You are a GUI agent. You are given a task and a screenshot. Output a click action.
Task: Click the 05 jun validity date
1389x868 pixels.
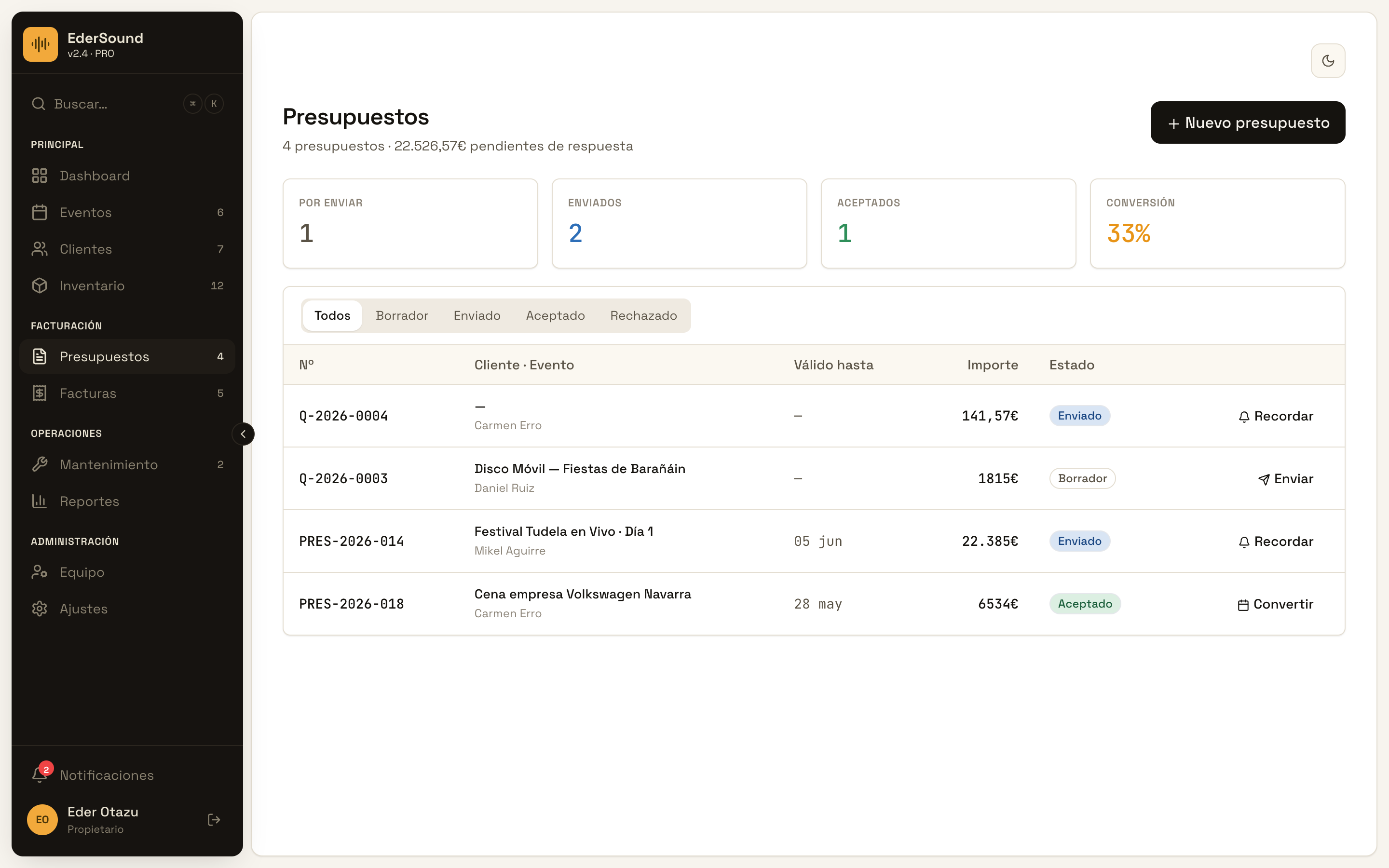tap(818, 541)
